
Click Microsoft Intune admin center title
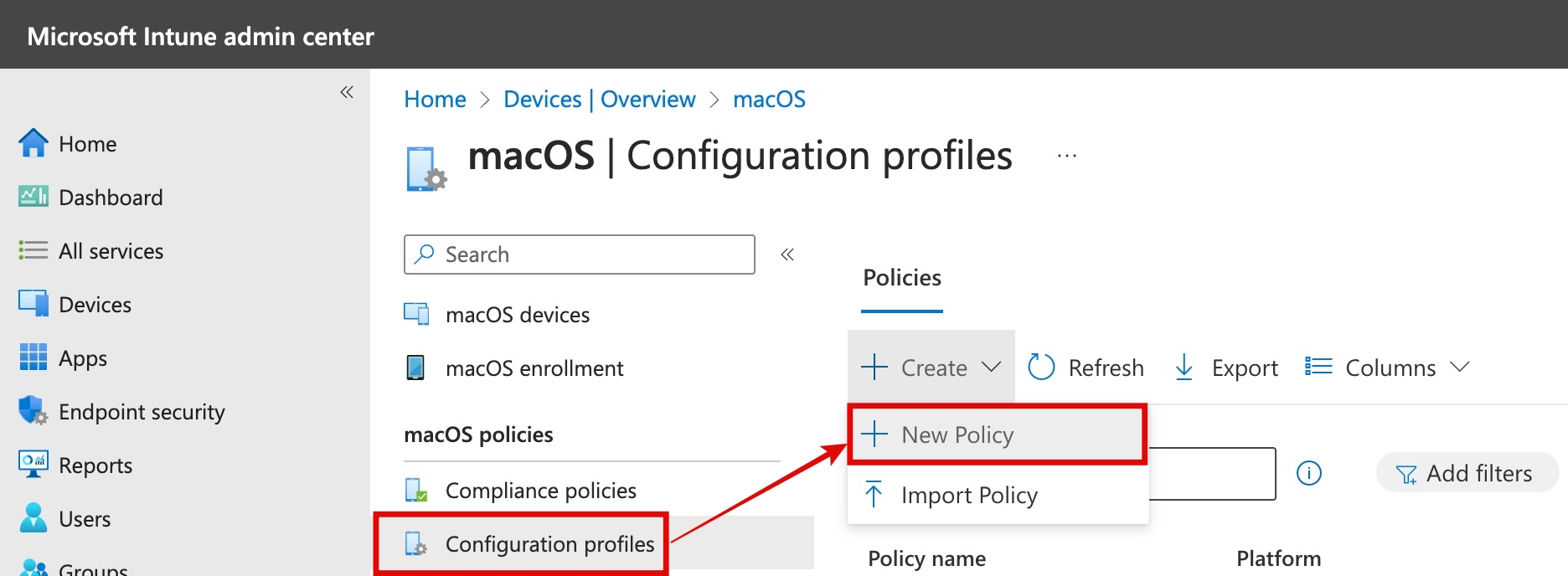tap(200, 36)
